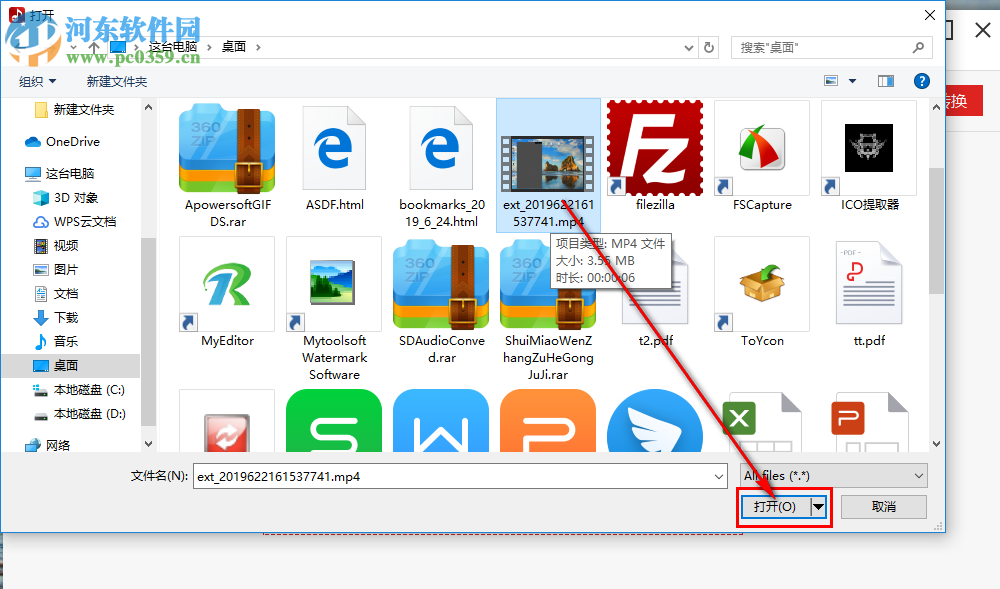Click 新建文件夹 in the toolbar
The image size is (1000, 589).
(117, 82)
